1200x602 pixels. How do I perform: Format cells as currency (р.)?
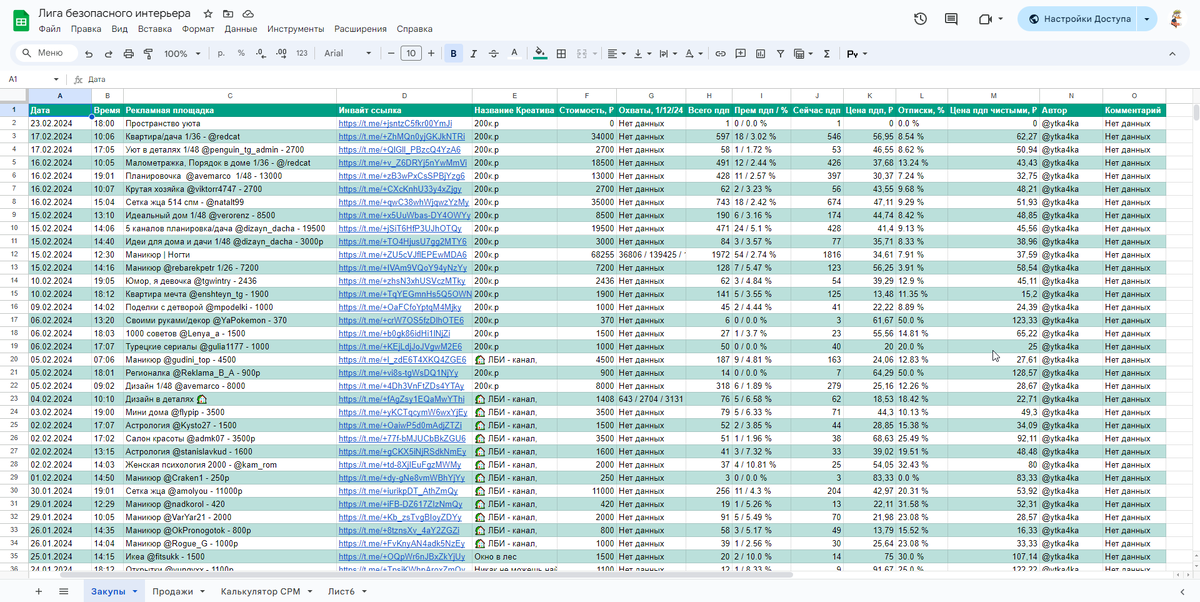click(x=222, y=54)
